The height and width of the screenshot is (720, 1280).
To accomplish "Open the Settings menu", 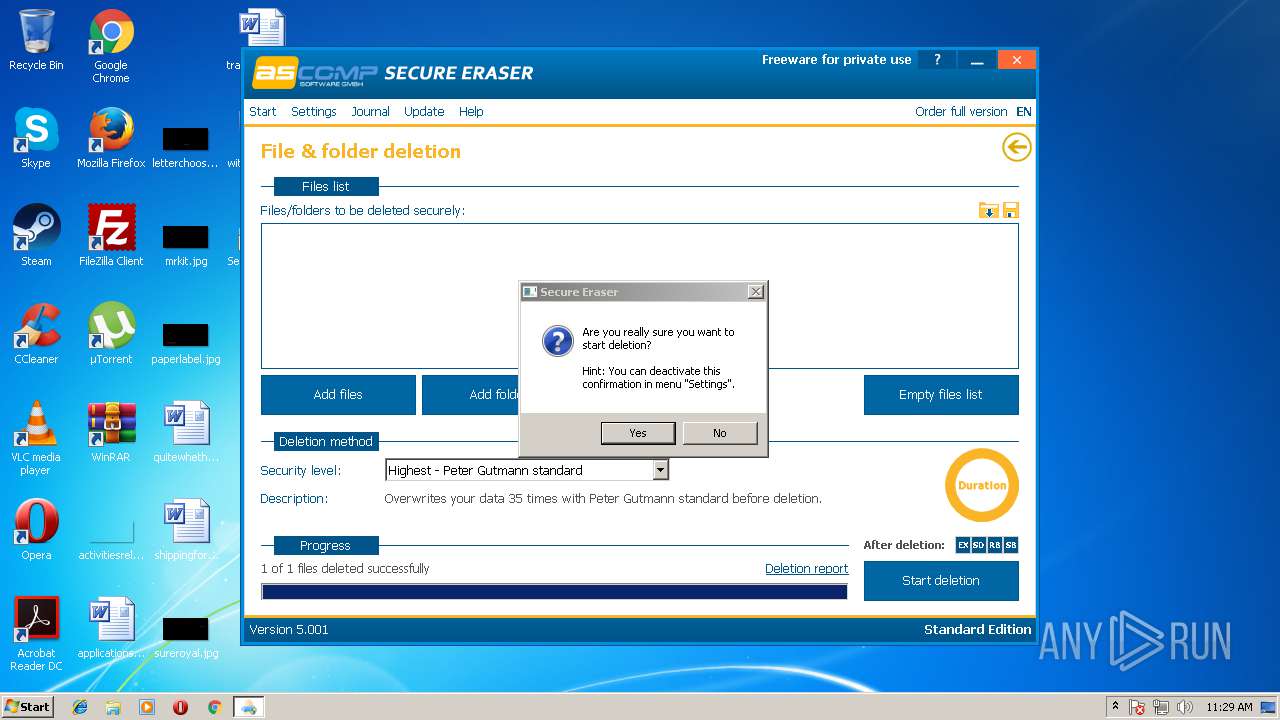I will (x=314, y=112).
